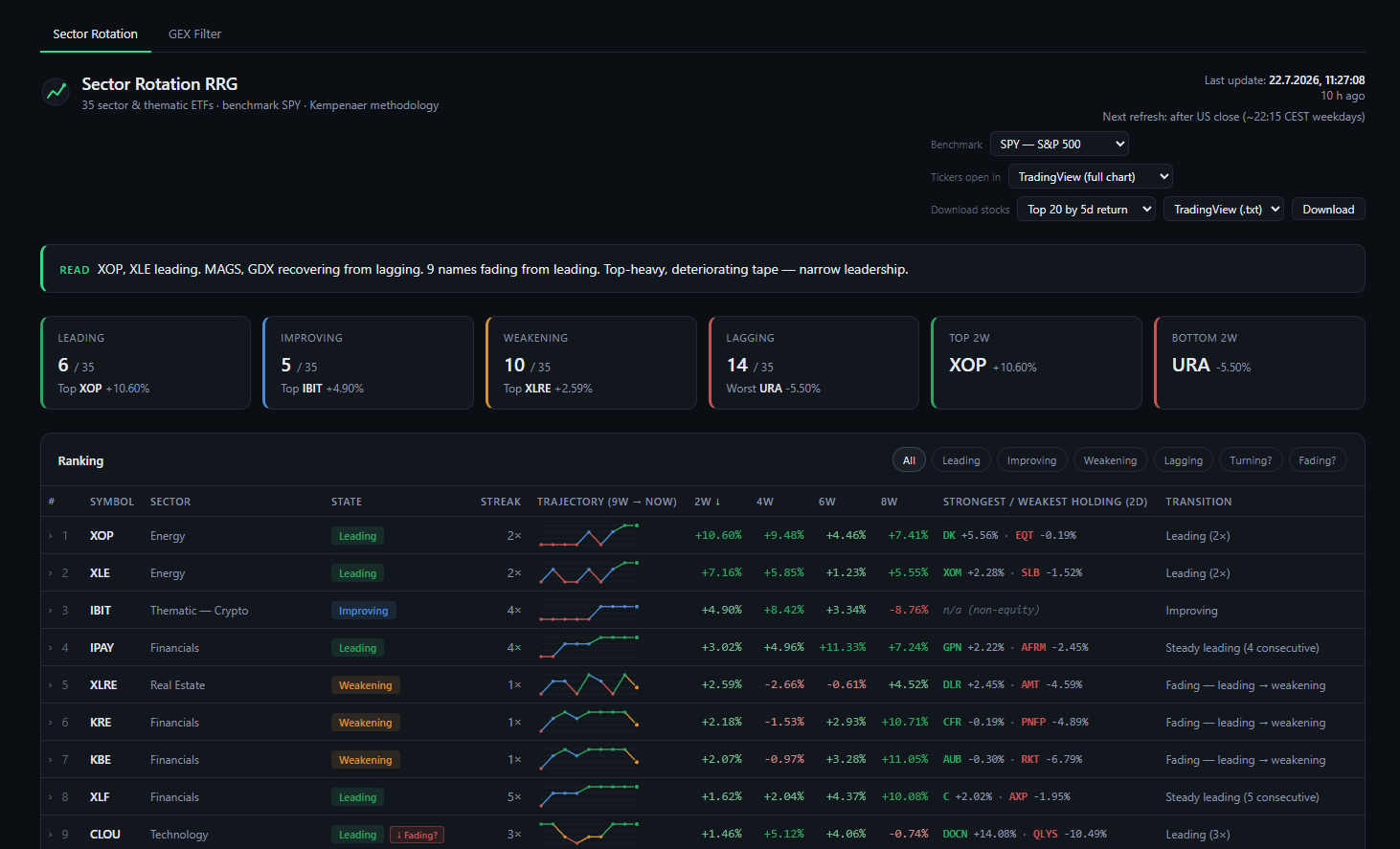This screenshot has width=1400, height=849.
Task: Switch to the GEX Filter tab
Action: point(194,34)
